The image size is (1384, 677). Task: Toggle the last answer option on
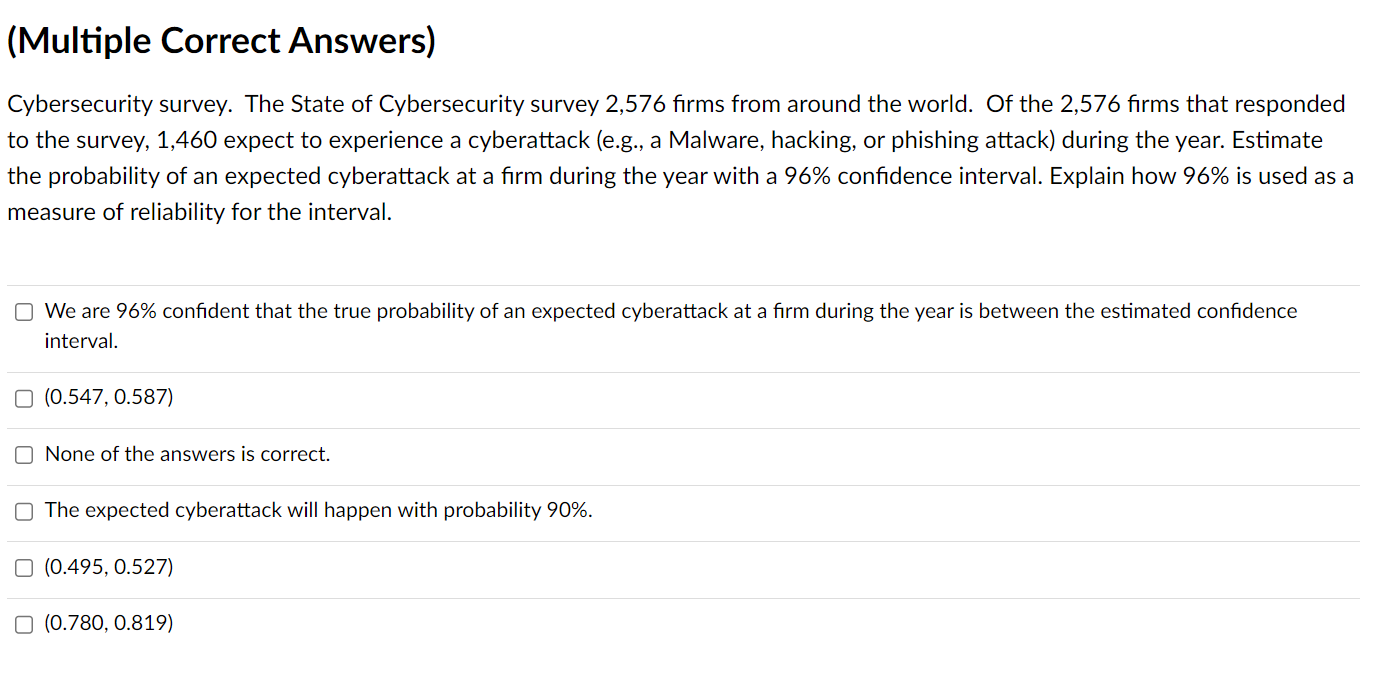[24, 623]
